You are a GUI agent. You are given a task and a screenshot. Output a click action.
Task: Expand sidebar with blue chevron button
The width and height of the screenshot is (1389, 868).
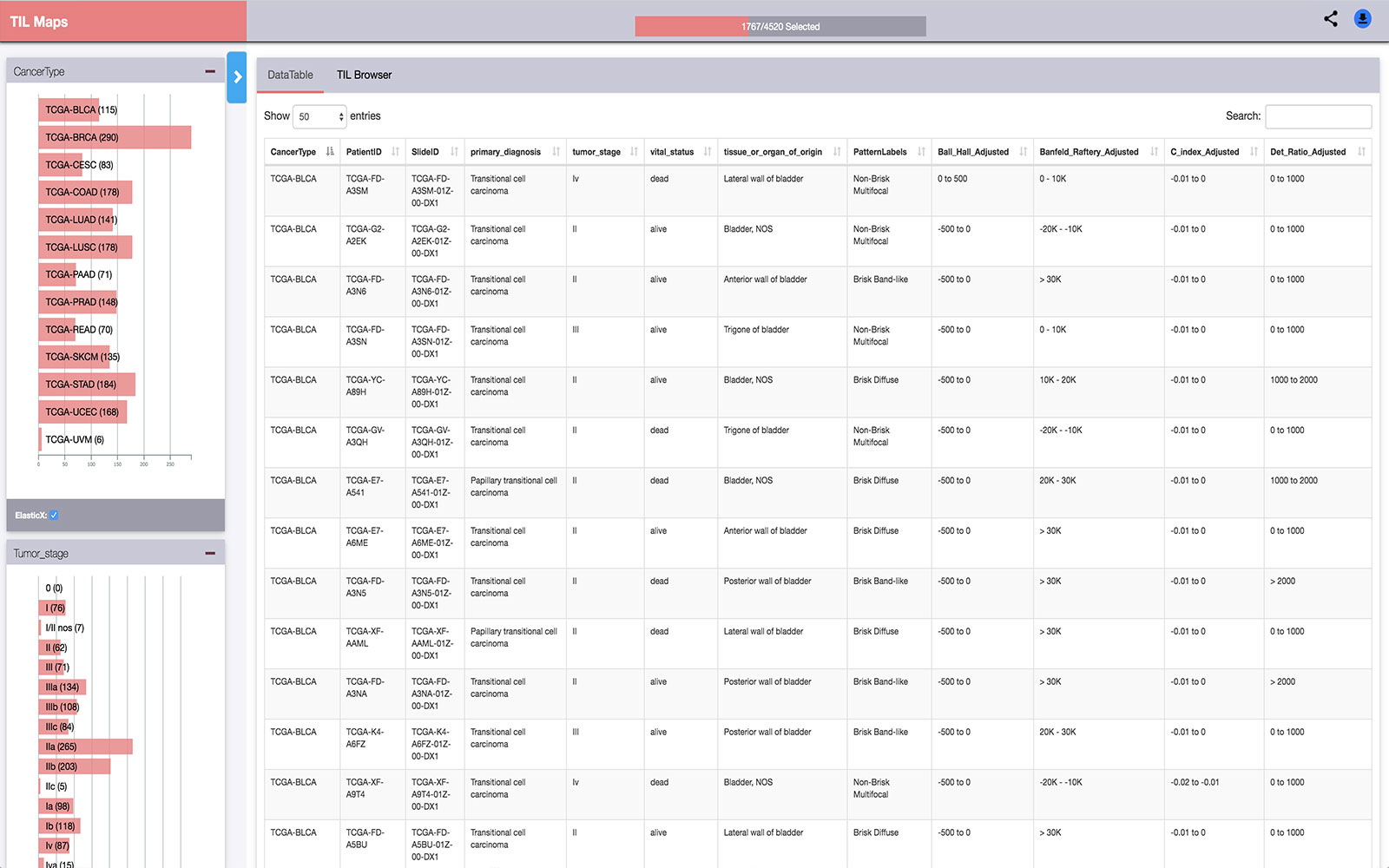click(x=237, y=77)
